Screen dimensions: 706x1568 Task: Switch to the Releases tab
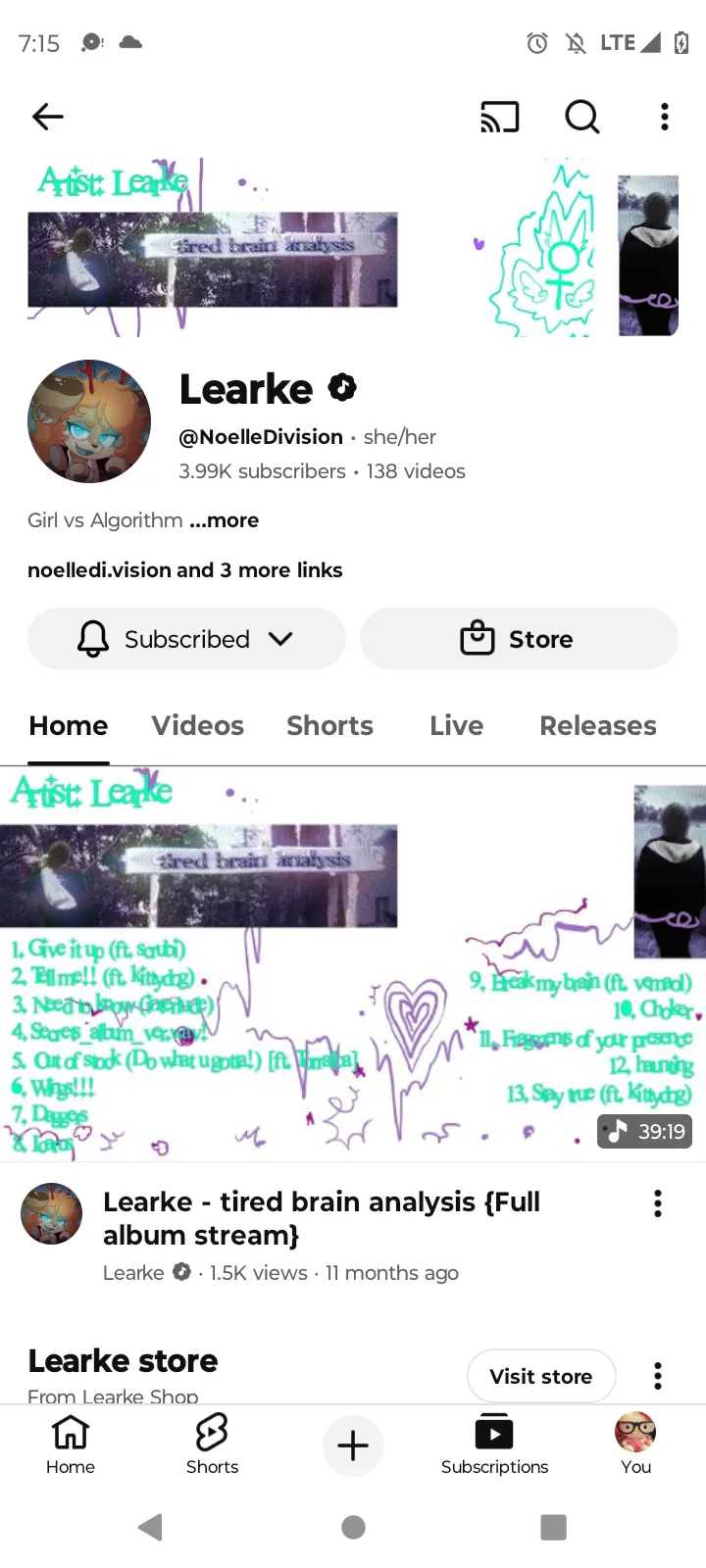[x=598, y=726]
